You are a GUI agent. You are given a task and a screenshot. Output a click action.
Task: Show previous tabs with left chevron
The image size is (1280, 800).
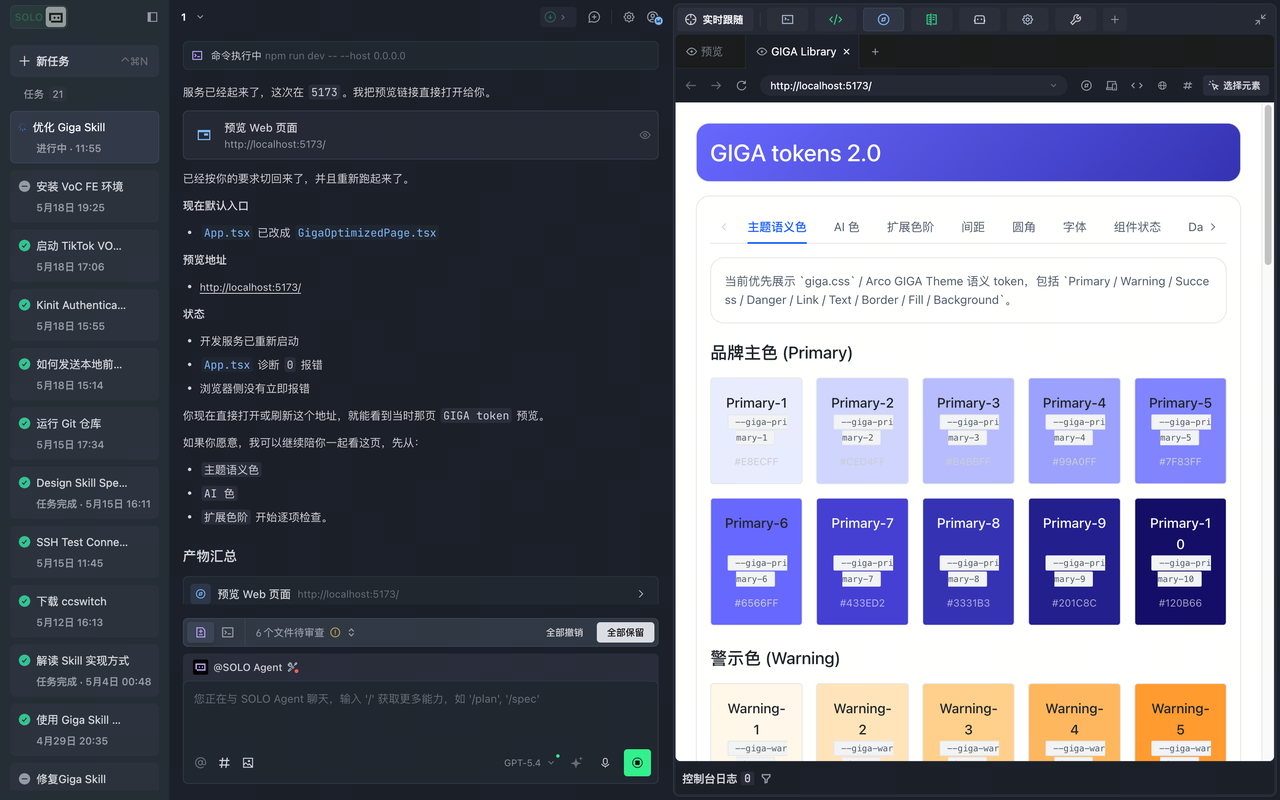[x=724, y=227]
